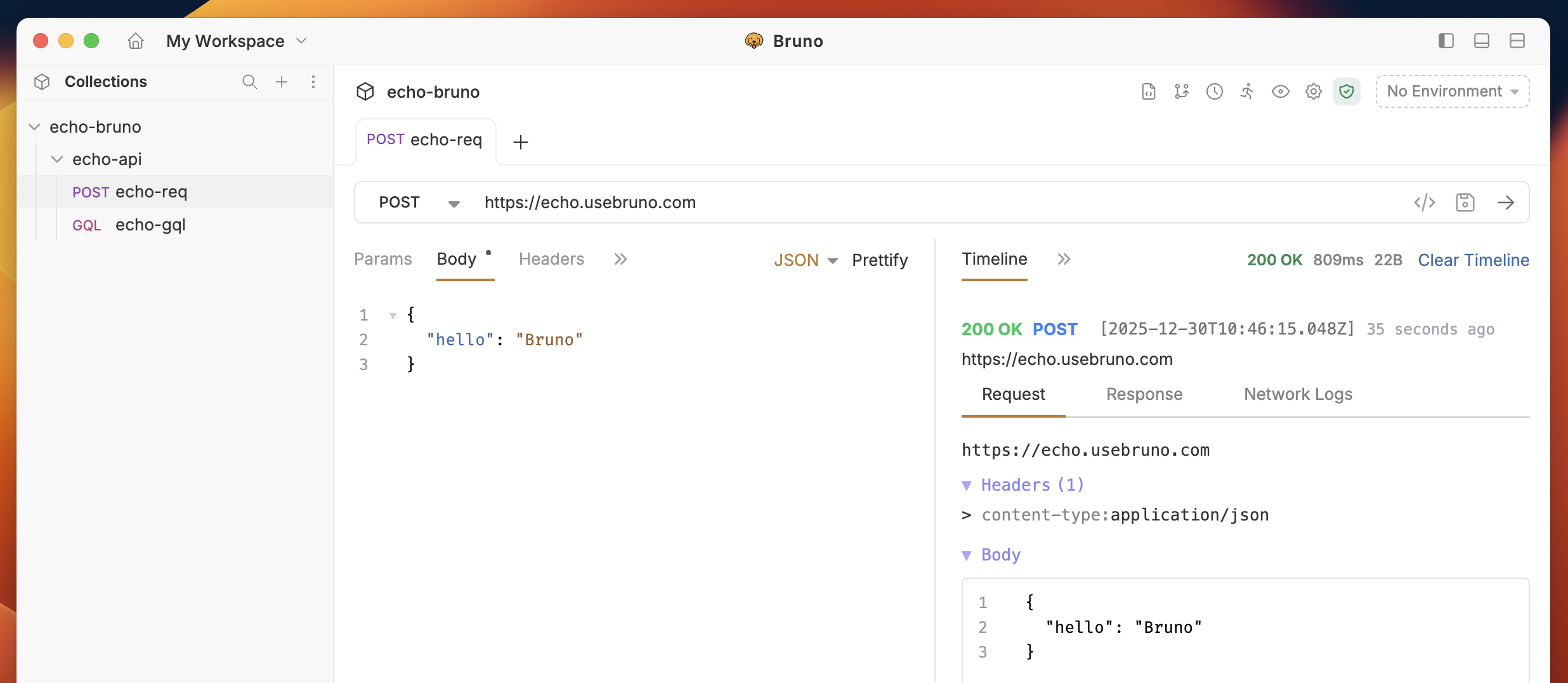Select the Timeline tab
This screenshot has width=1568, height=683.
pyautogui.click(x=994, y=260)
